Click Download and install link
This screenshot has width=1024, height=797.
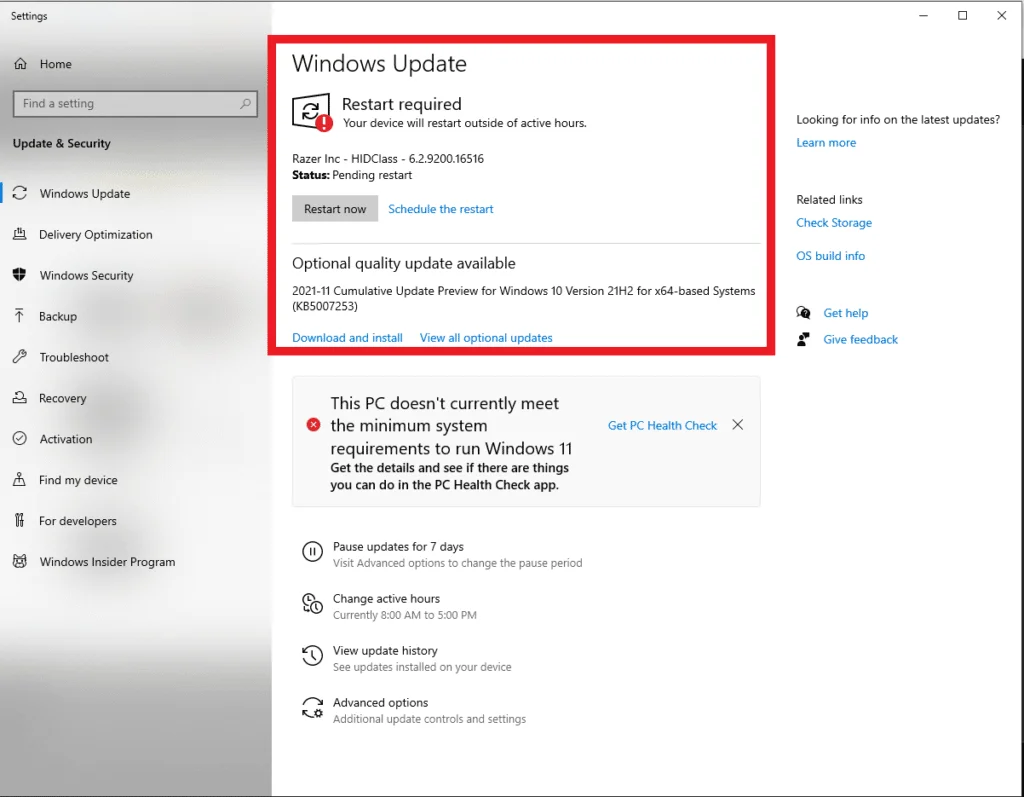coord(347,338)
